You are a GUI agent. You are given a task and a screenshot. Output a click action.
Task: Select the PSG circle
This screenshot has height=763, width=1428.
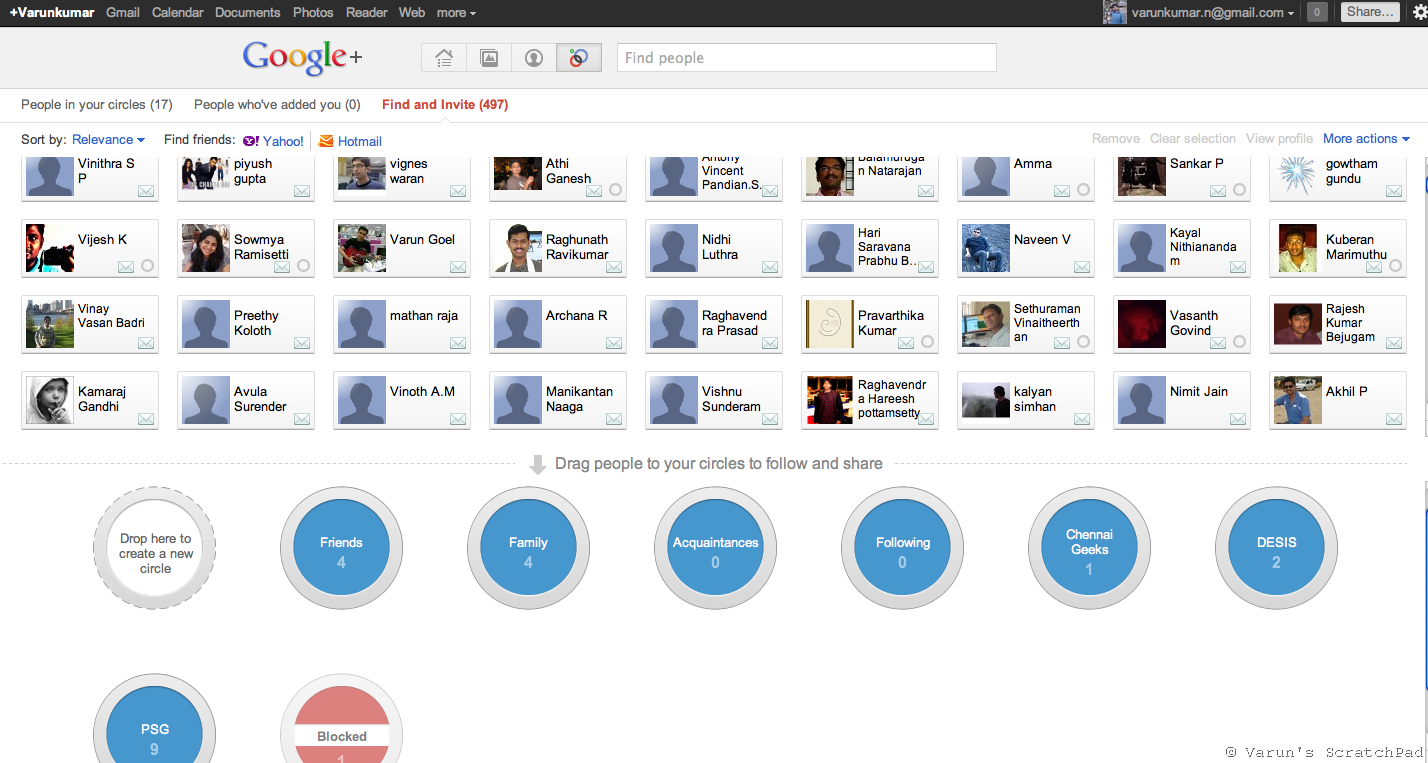click(154, 720)
